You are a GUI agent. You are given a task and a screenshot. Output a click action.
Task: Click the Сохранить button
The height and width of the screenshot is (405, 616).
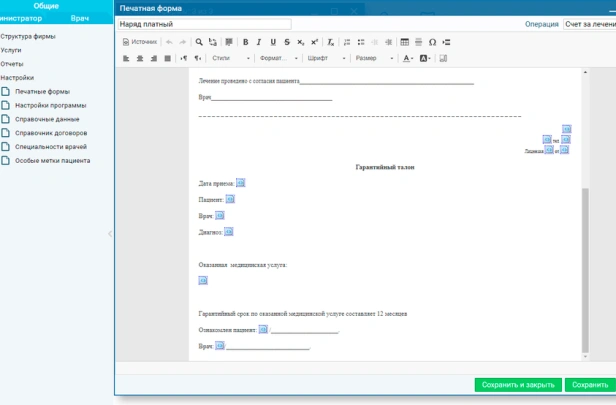point(587,385)
